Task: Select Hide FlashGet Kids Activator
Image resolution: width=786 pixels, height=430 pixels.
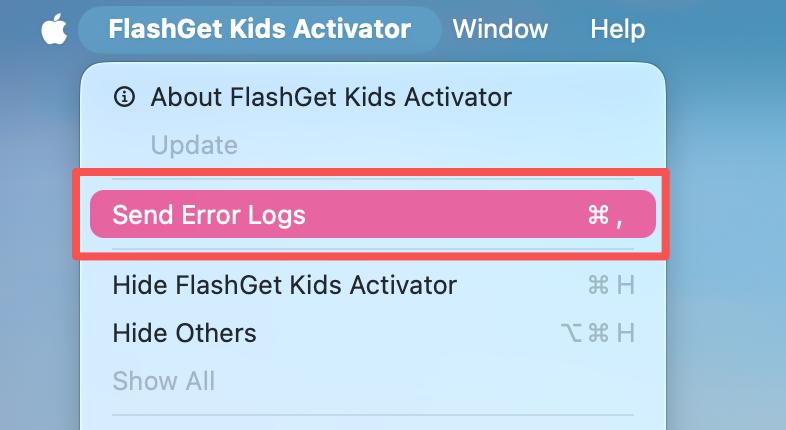Action: tap(284, 285)
